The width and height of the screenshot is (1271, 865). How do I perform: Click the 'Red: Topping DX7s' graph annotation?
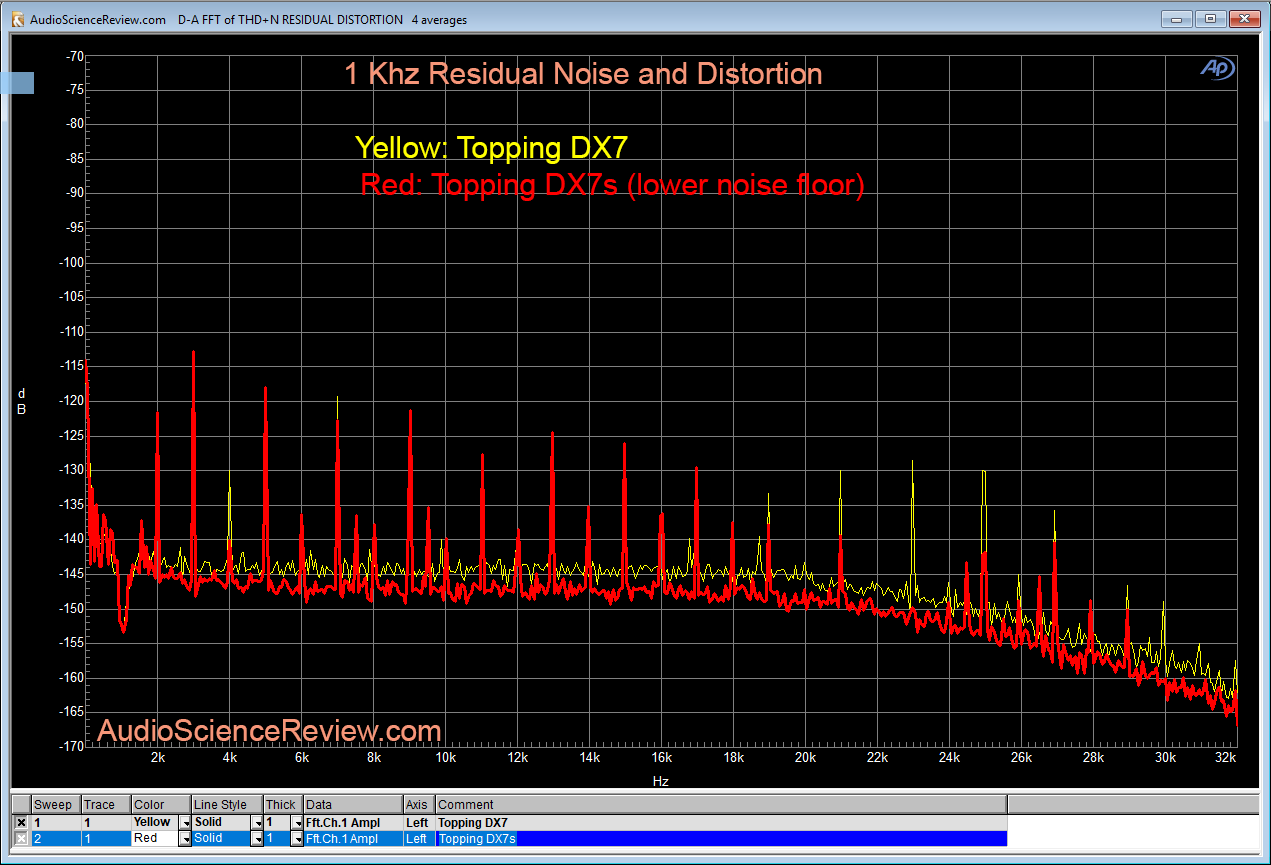click(x=612, y=185)
